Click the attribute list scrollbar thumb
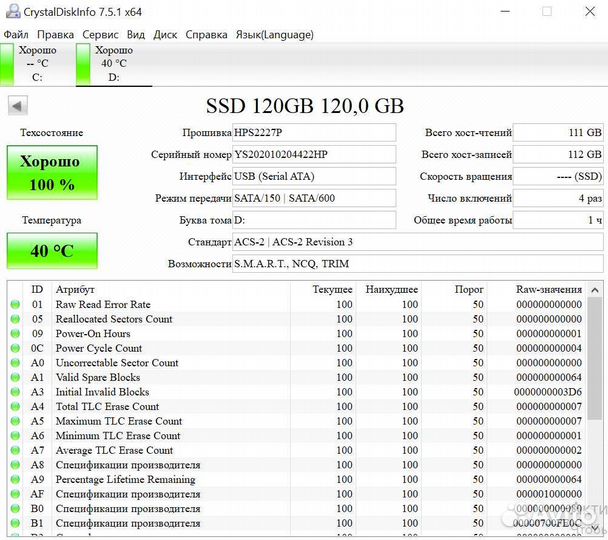The image size is (608, 540). click(x=595, y=359)
